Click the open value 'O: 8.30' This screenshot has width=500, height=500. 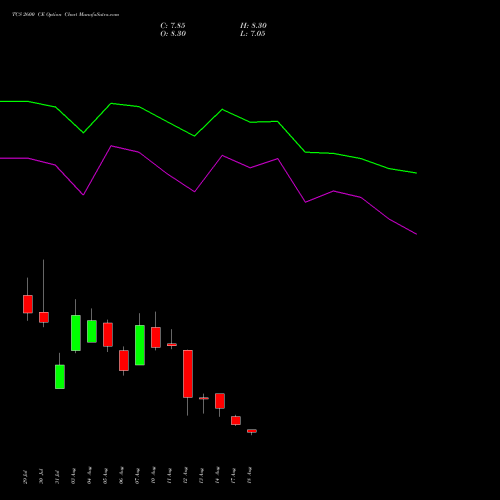tap(173, 34)
